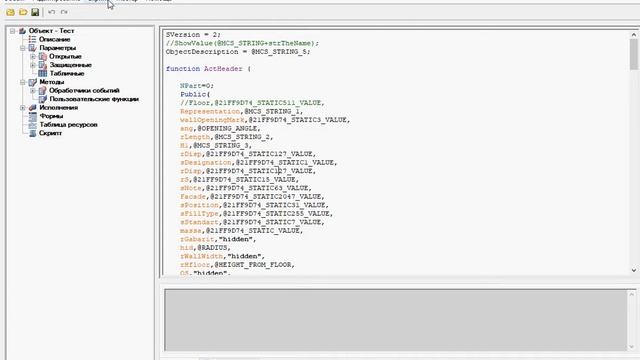Click the H1,@MCS_STRING_3 line

tap(216, 146)
